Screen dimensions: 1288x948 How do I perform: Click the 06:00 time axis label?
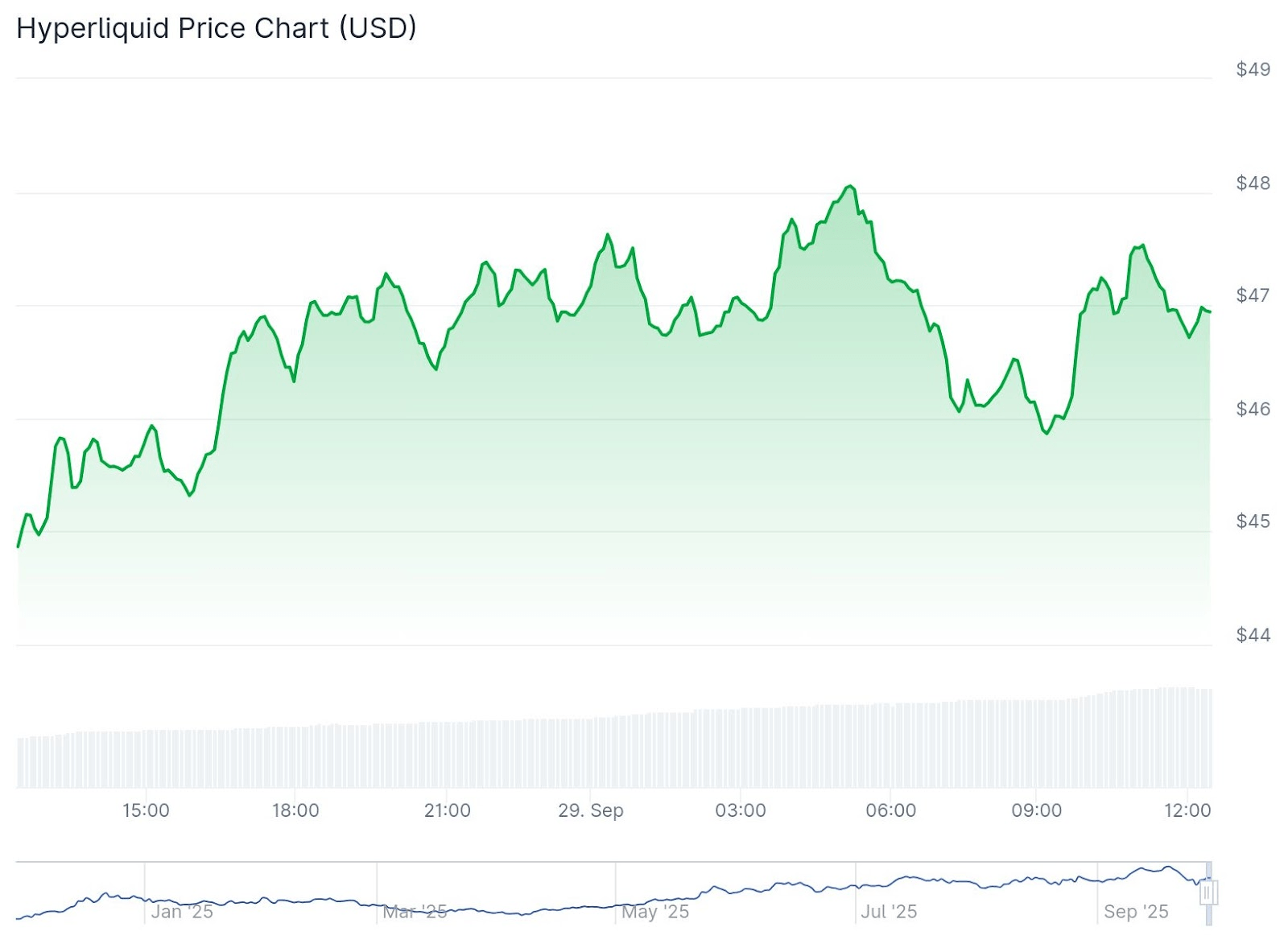(x=890, y=810)
